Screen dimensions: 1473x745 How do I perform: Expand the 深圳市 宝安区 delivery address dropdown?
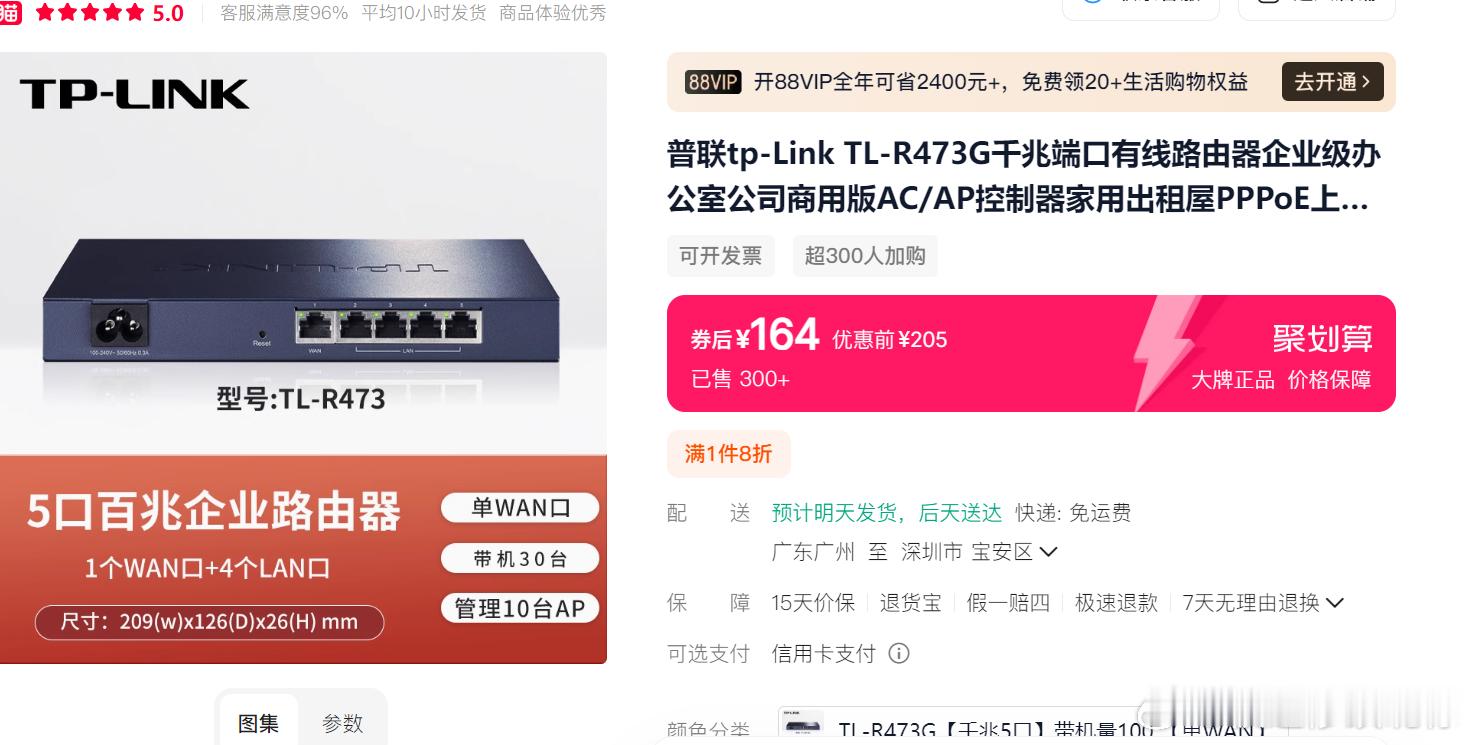[1049, 552]
